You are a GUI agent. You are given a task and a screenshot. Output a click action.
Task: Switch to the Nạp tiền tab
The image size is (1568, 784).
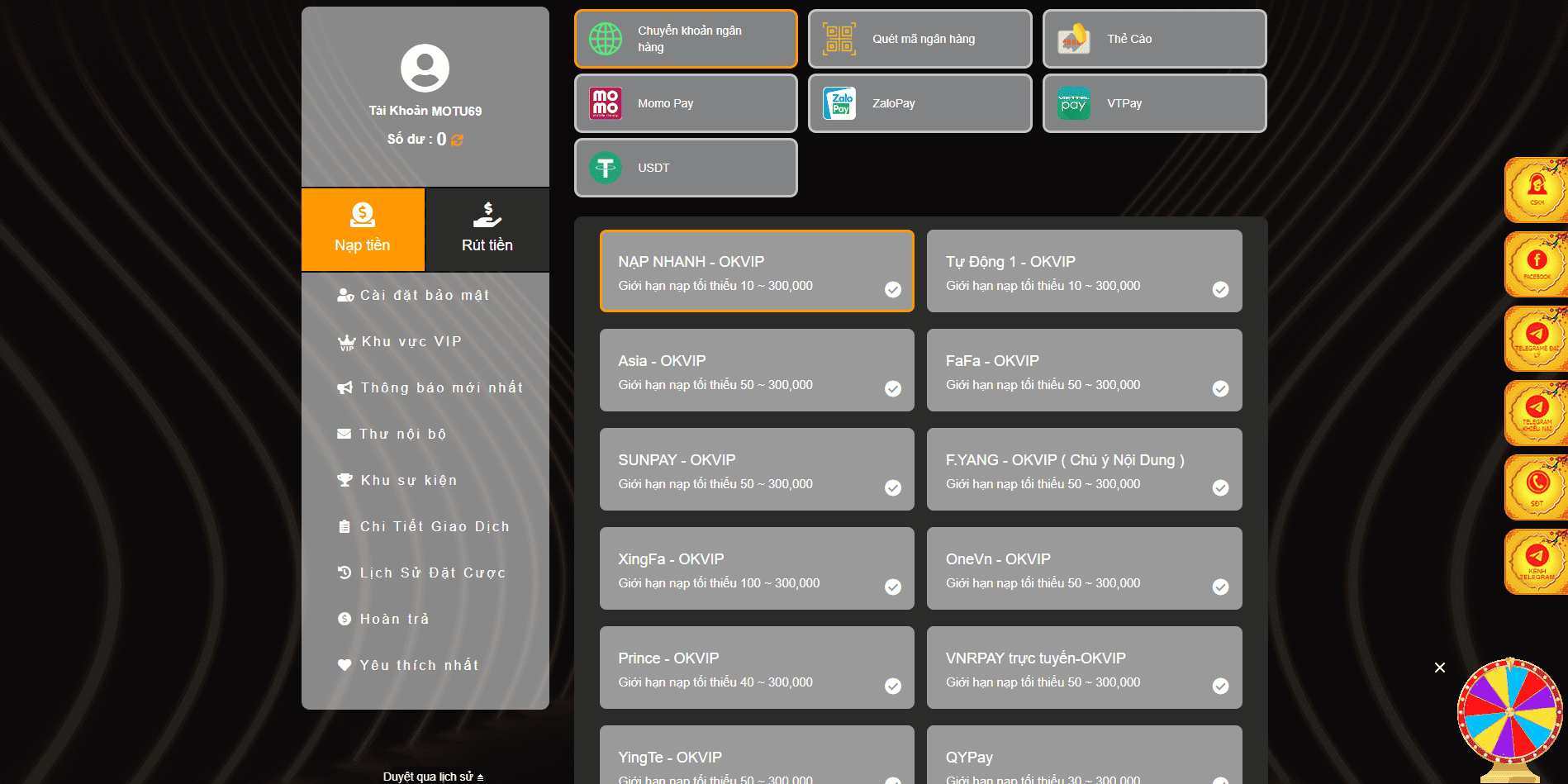coord(363,230)
